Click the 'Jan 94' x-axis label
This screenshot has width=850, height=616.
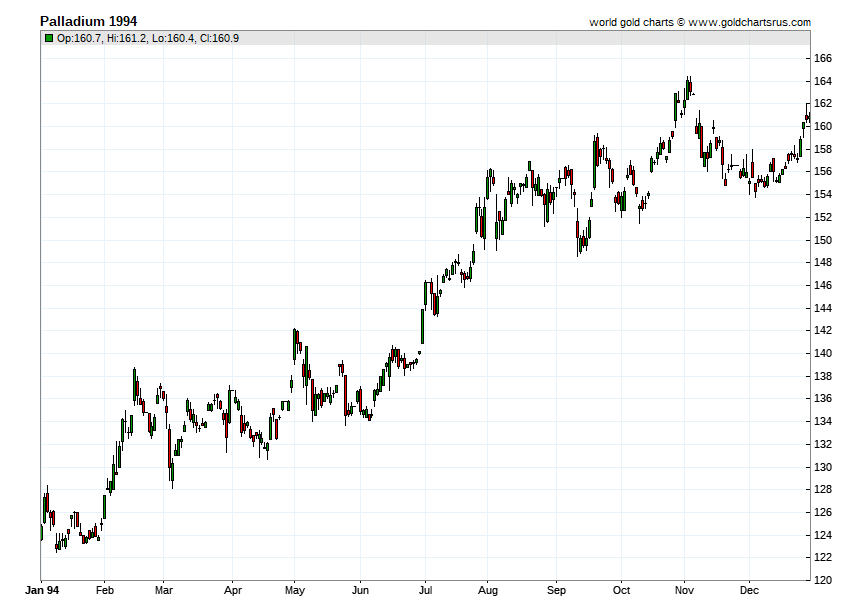(42, 590)
